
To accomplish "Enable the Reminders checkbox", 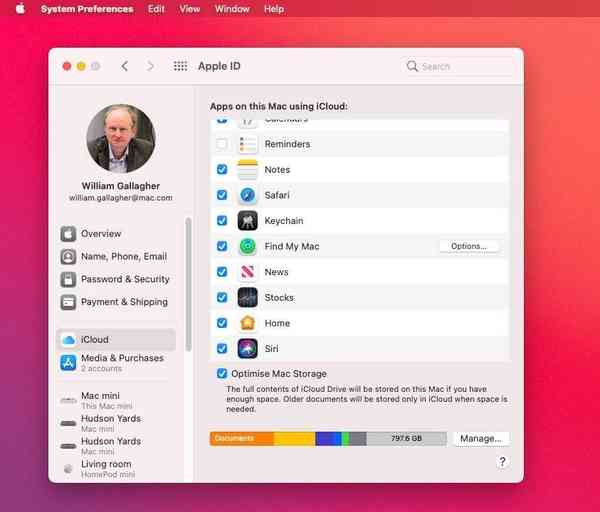I will 222,144.
